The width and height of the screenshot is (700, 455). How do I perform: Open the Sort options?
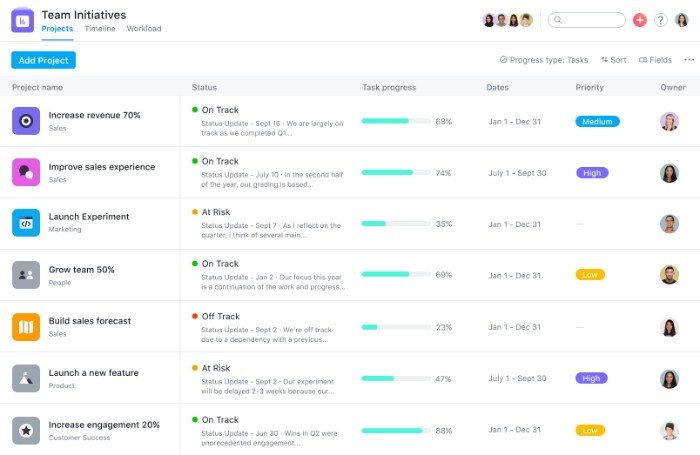point(614,60)
